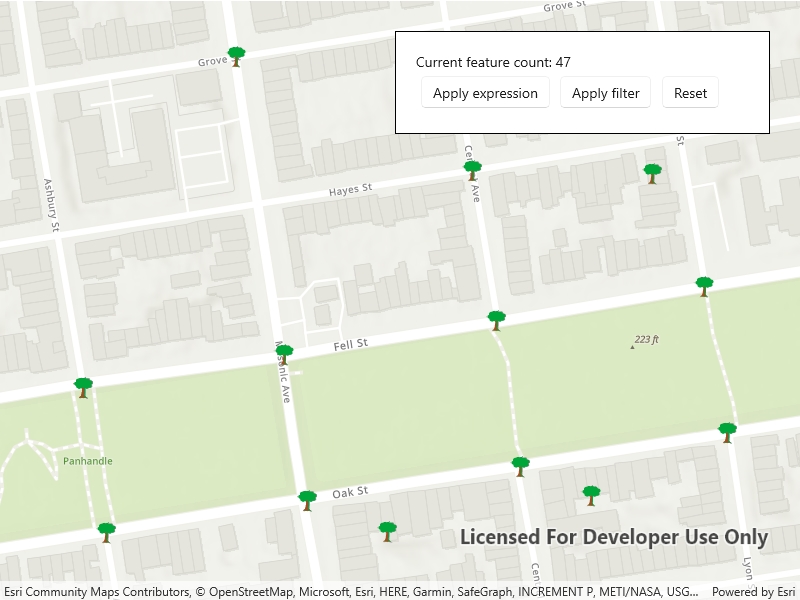Viewport: 800px width, 600px height.
Task: Select tree icon on Oak St at Central Ave
Action: (x=520, y=467)
